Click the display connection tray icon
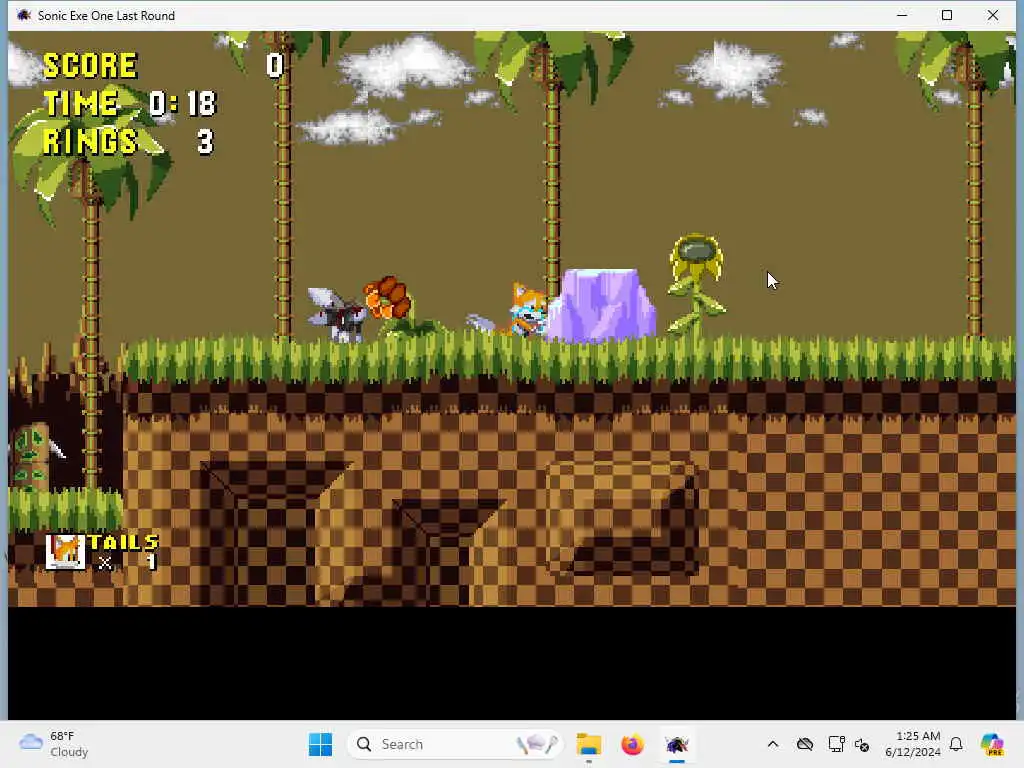 pos(836,744)
